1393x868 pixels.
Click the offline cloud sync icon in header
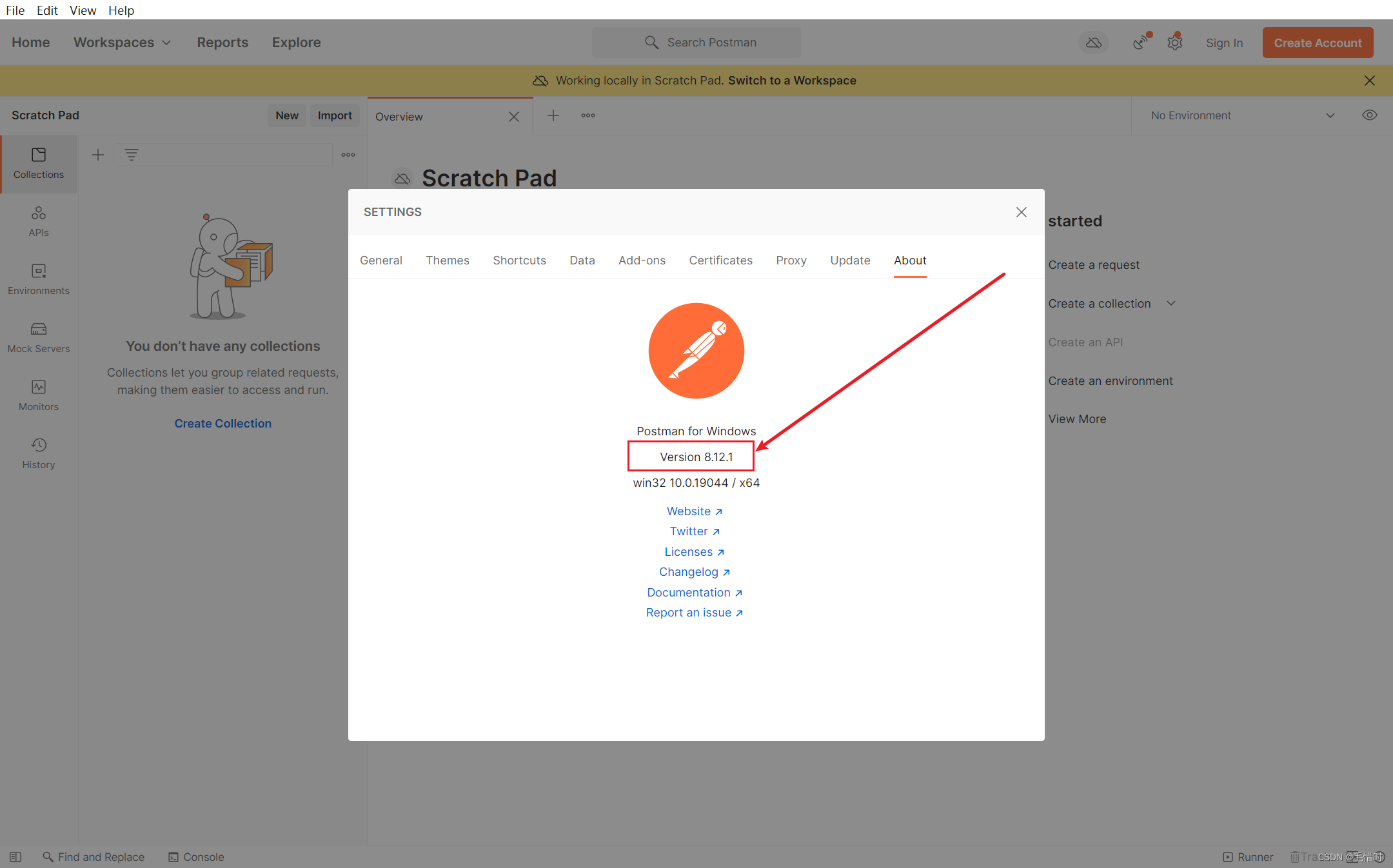pos(1094,43)
